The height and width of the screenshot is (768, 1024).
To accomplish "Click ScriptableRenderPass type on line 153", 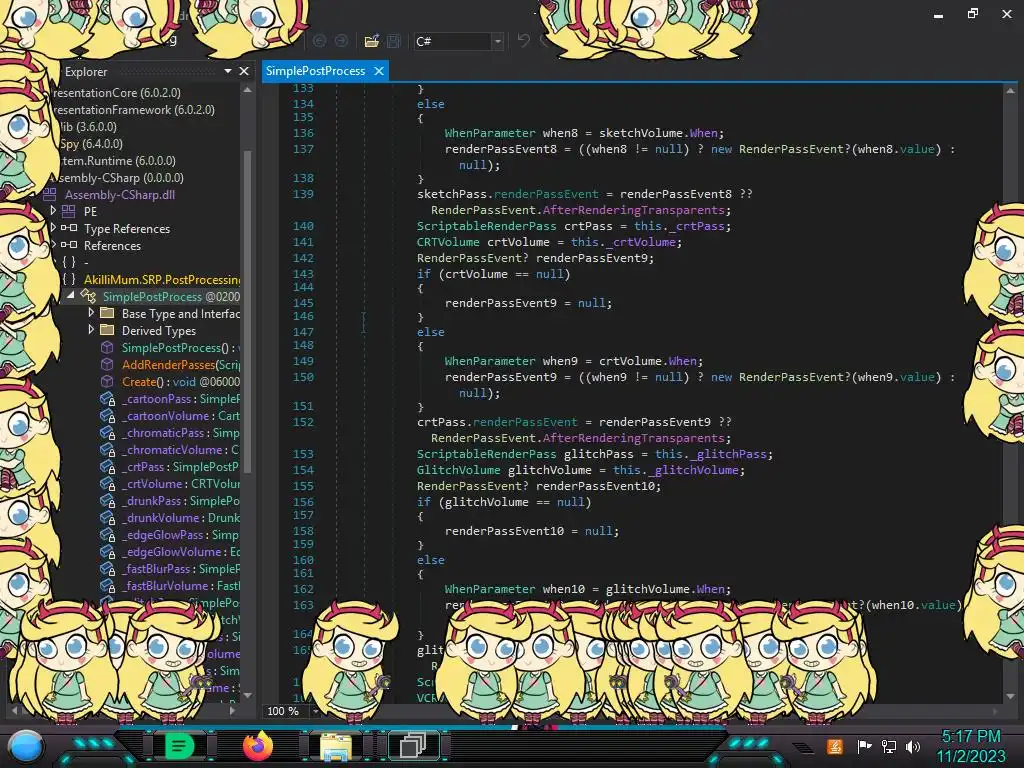I will [x=487, y=454].
